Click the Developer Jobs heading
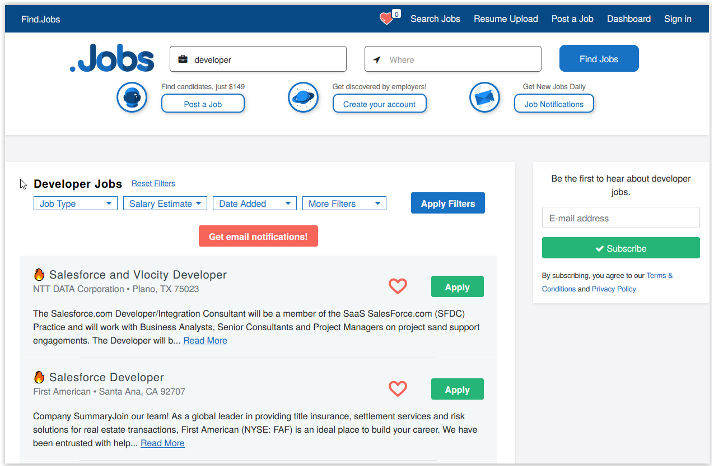 [x=78, y=184]
